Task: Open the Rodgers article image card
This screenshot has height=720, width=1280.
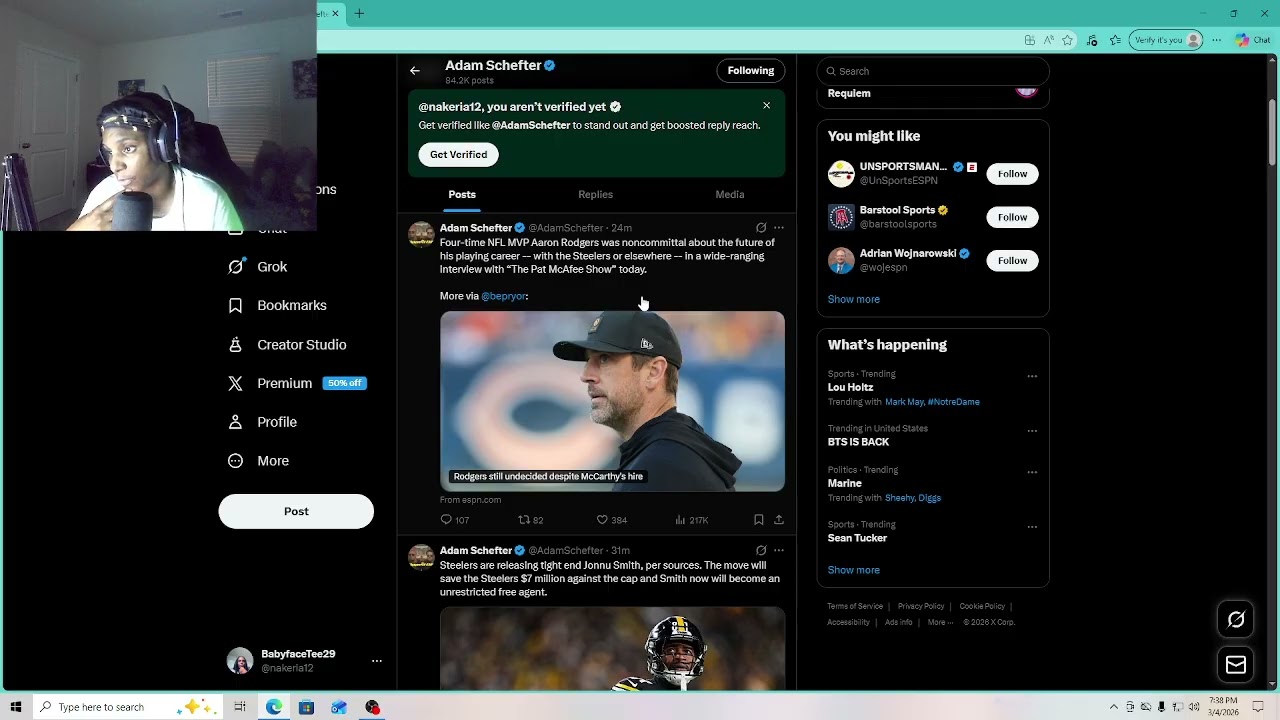Action: (612, 401)
